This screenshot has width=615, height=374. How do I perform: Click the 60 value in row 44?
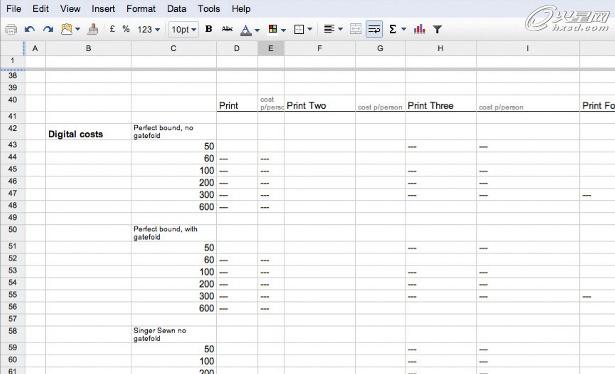209,158
